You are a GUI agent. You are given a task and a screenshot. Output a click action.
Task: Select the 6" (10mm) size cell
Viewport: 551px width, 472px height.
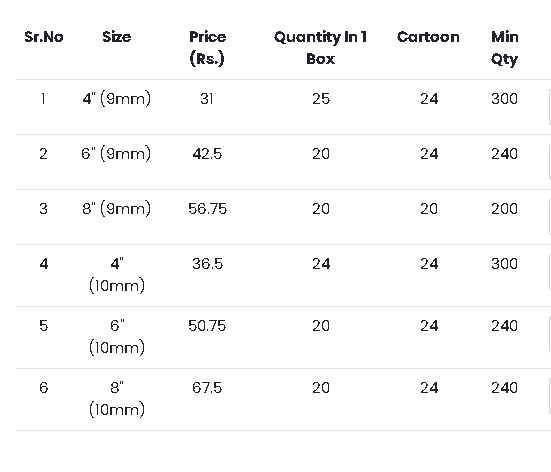tap(117, 337)
